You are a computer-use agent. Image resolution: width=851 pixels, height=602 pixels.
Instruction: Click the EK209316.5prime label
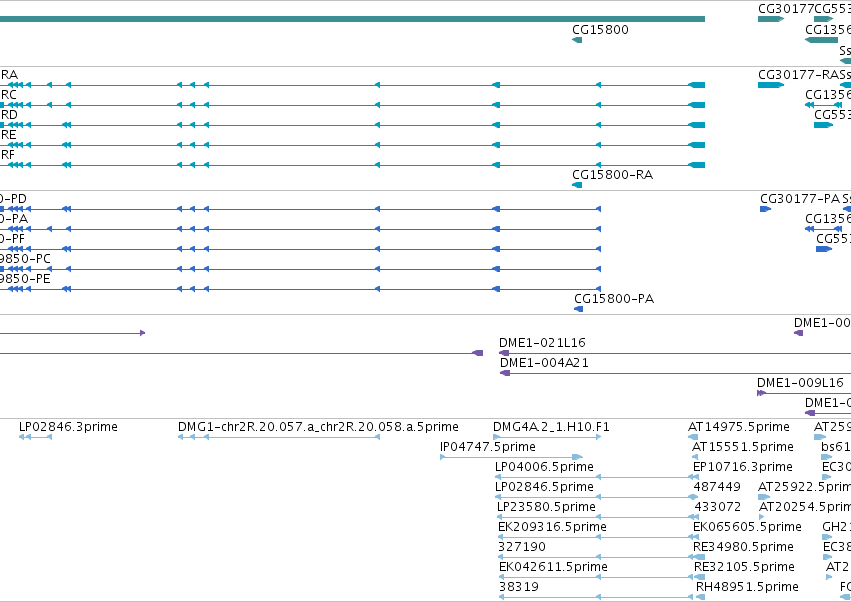coord(552,527)
